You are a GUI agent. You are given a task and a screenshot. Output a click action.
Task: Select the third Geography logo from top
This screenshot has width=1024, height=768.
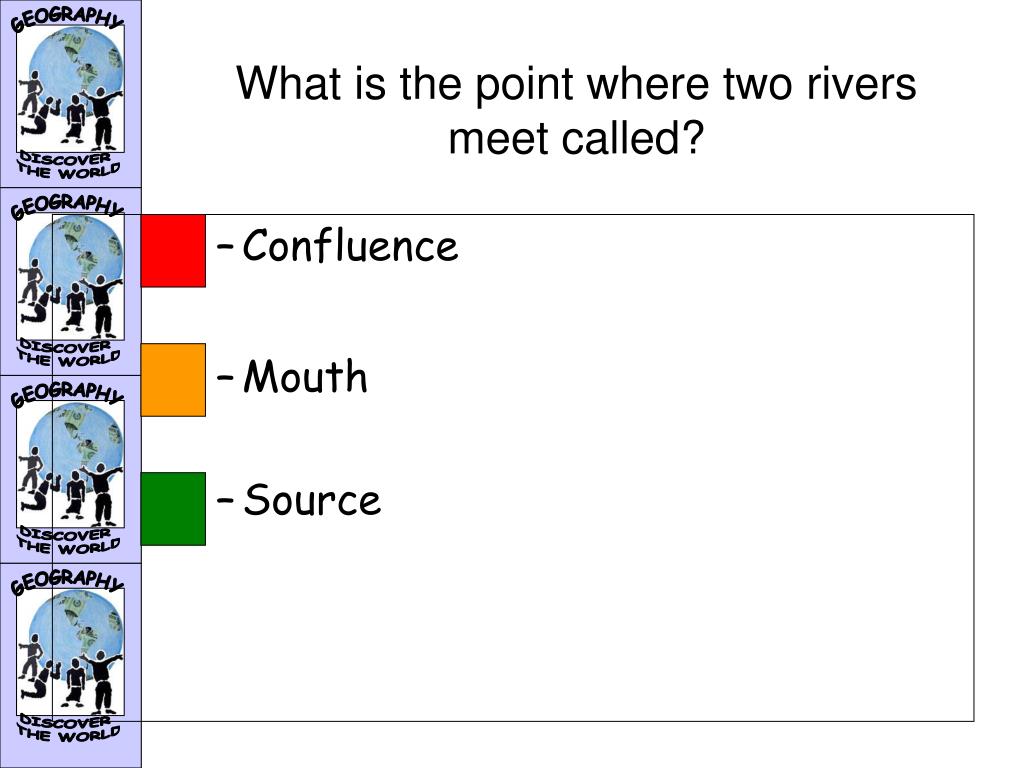[71, 470]
